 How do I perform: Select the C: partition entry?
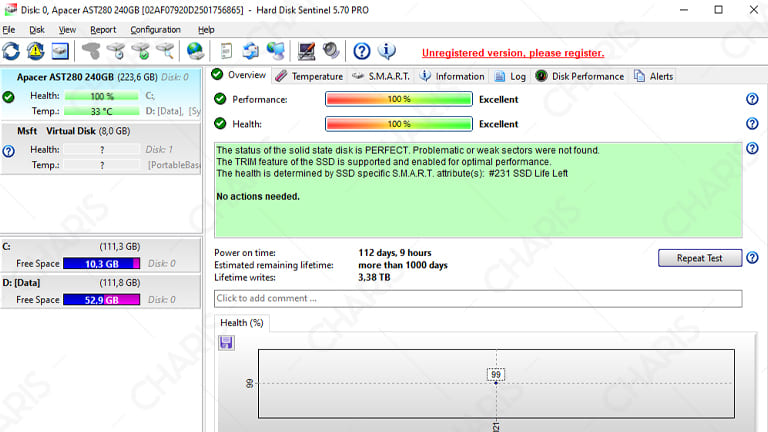101,255
